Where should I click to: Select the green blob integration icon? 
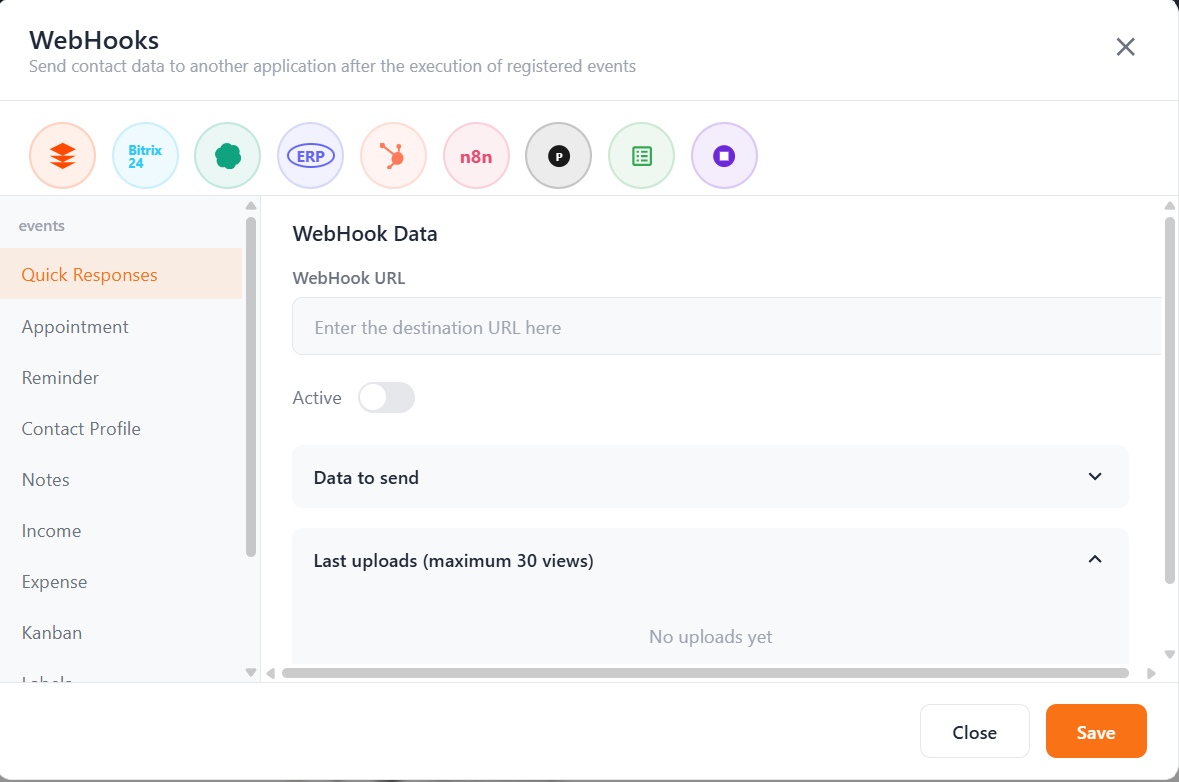[227, 155]
